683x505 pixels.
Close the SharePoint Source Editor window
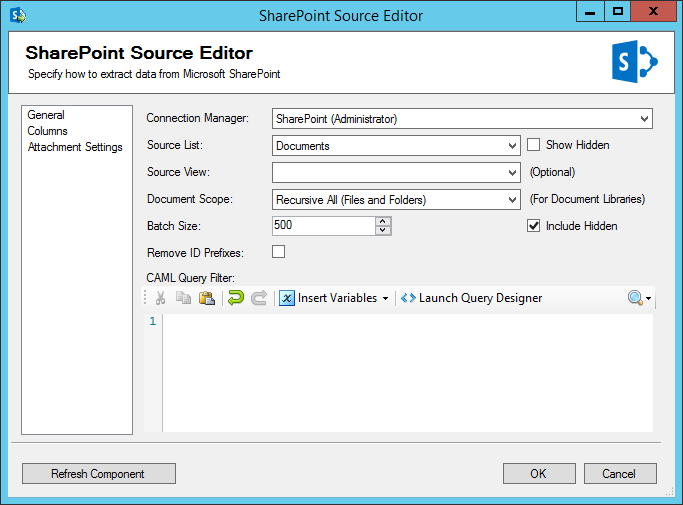click(x=653, y=11)
